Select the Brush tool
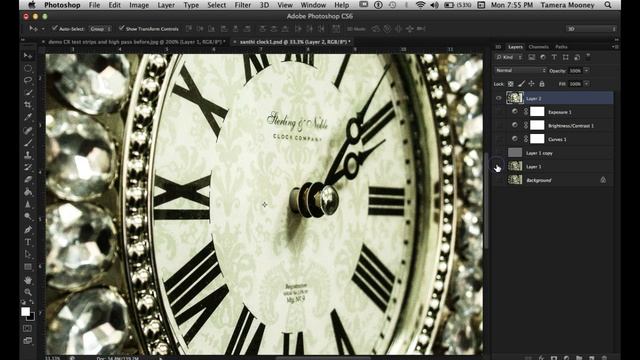 coord(28,143)
